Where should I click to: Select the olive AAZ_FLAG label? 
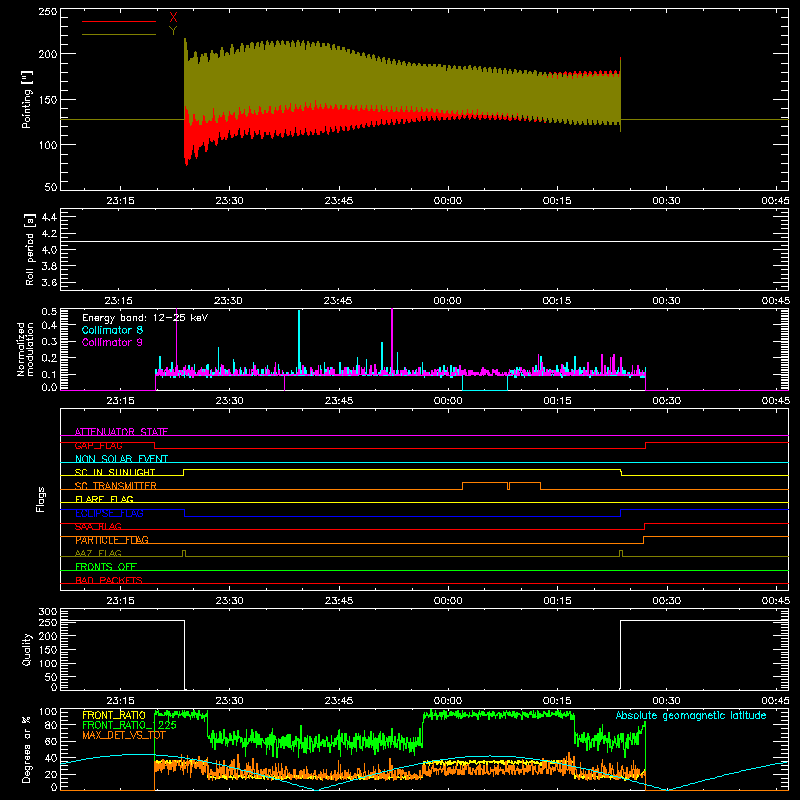click(98, 553)
